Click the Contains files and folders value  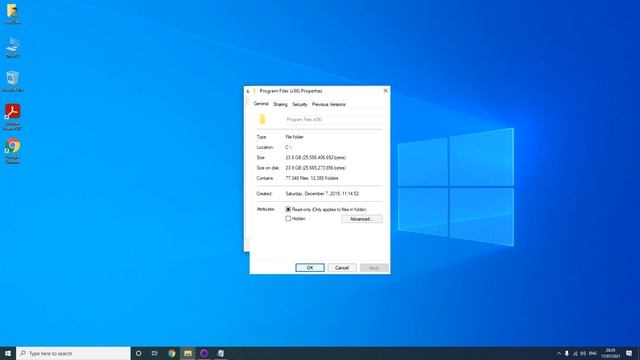coord(312,178)
